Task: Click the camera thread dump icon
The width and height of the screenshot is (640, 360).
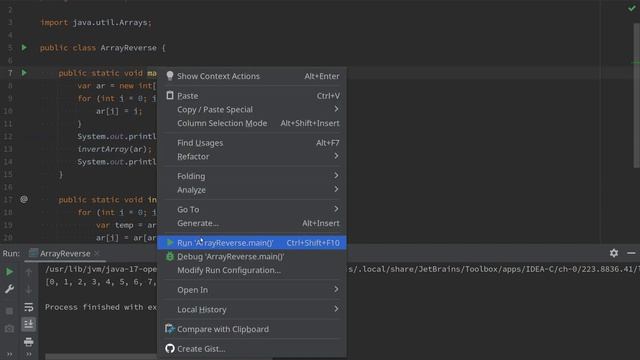Action: click(x=9, y=329)
